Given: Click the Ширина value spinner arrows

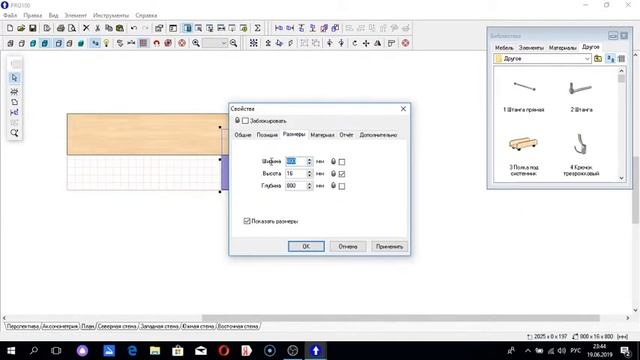Looking at the screenshot, I should click(309, 162).
